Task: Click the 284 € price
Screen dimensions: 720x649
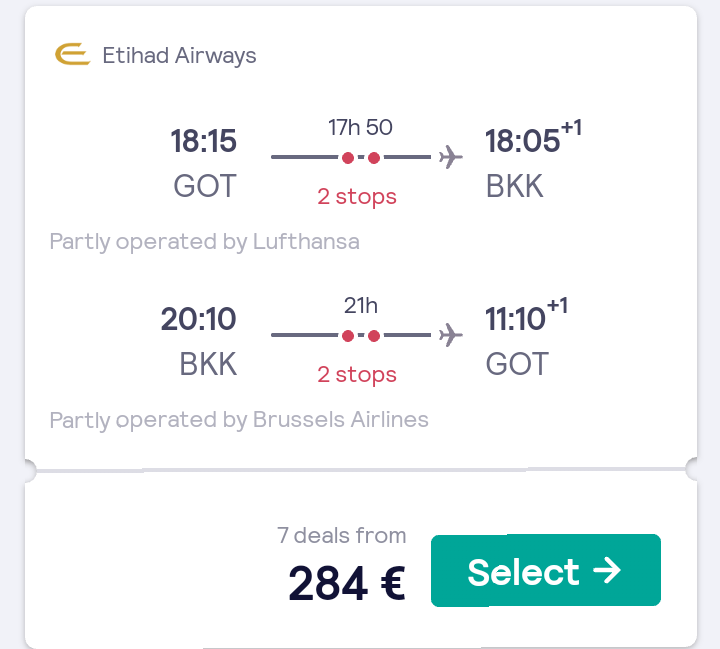Action: pos(347,583)
